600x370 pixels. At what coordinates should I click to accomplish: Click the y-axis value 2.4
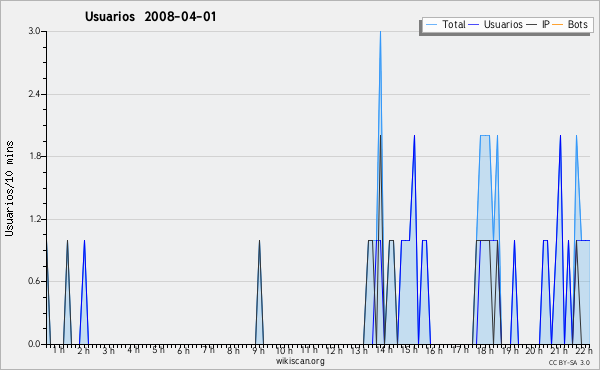point(34,94)
